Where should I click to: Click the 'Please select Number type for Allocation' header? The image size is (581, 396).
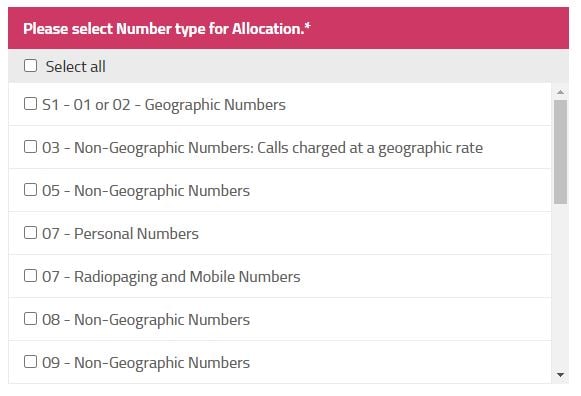pos(288,28)
